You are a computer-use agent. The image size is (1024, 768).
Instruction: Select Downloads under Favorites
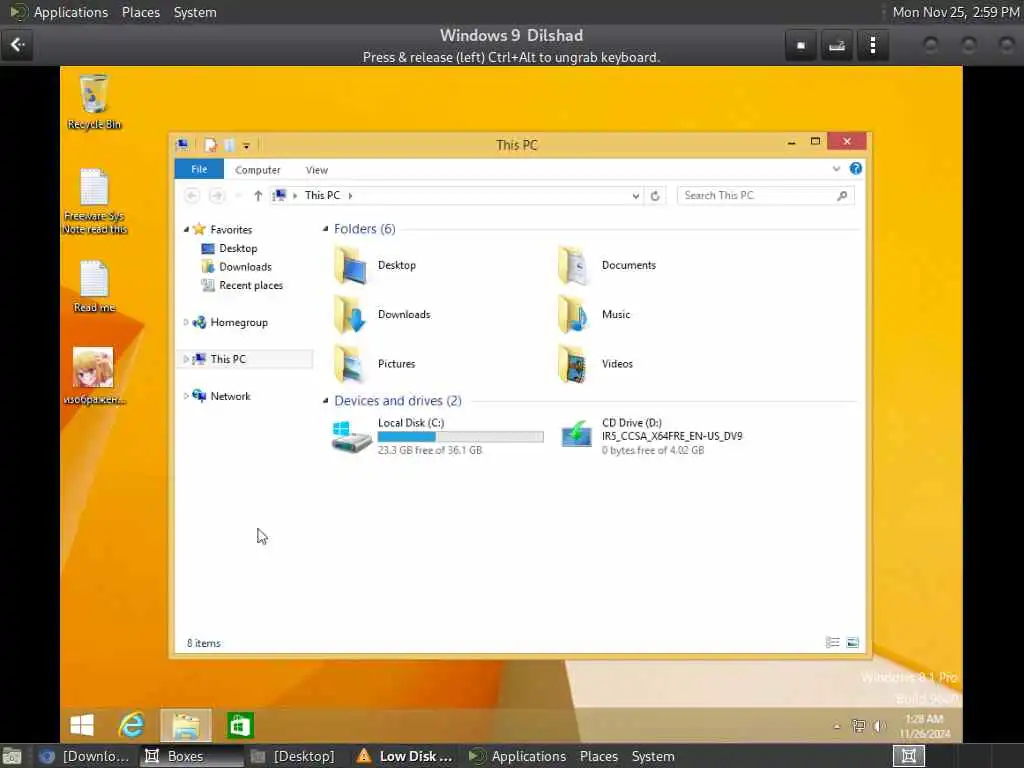pyautogui.click(x=246, y=266)
